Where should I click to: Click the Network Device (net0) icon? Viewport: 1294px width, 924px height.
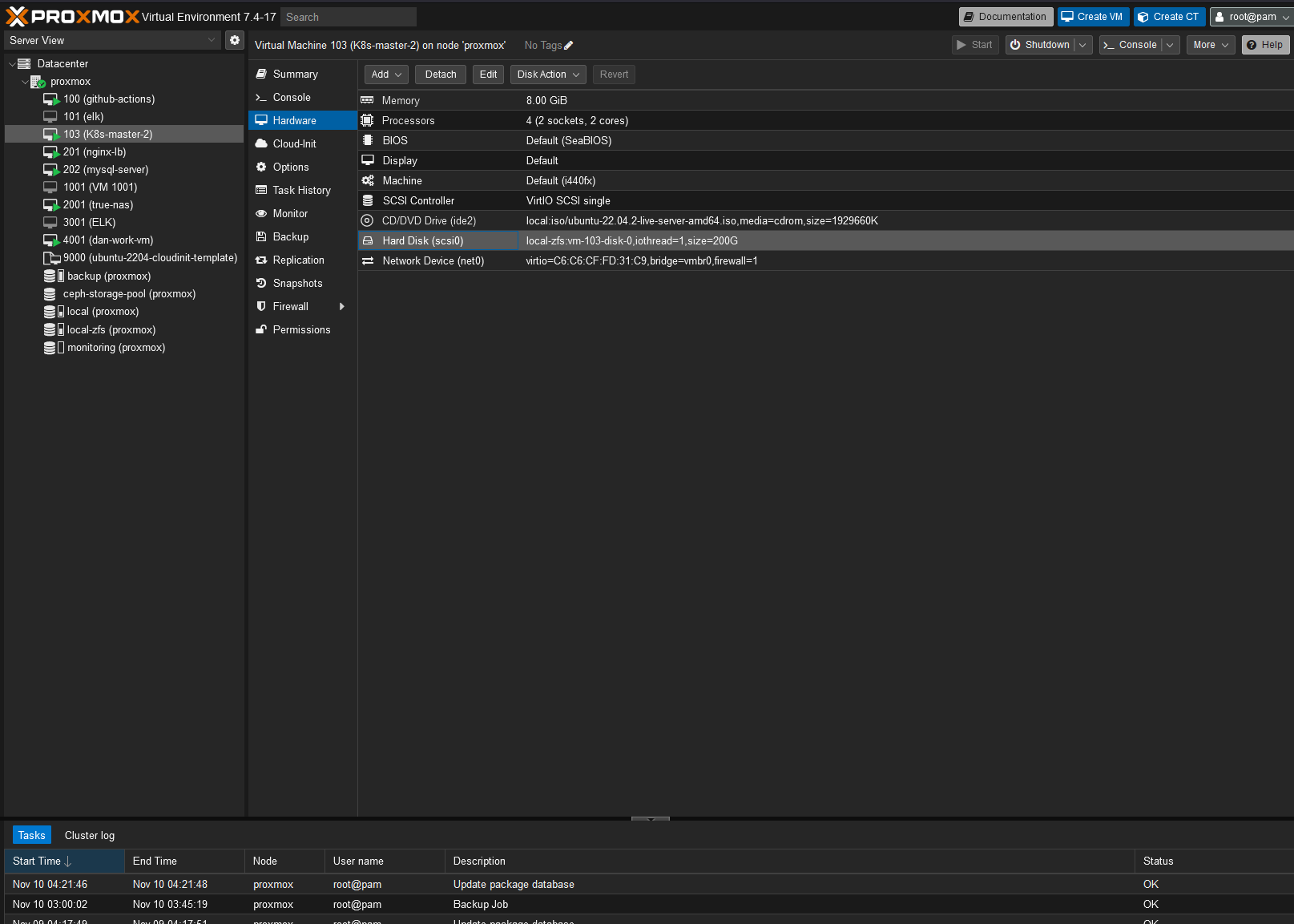[x=368, y=260]
